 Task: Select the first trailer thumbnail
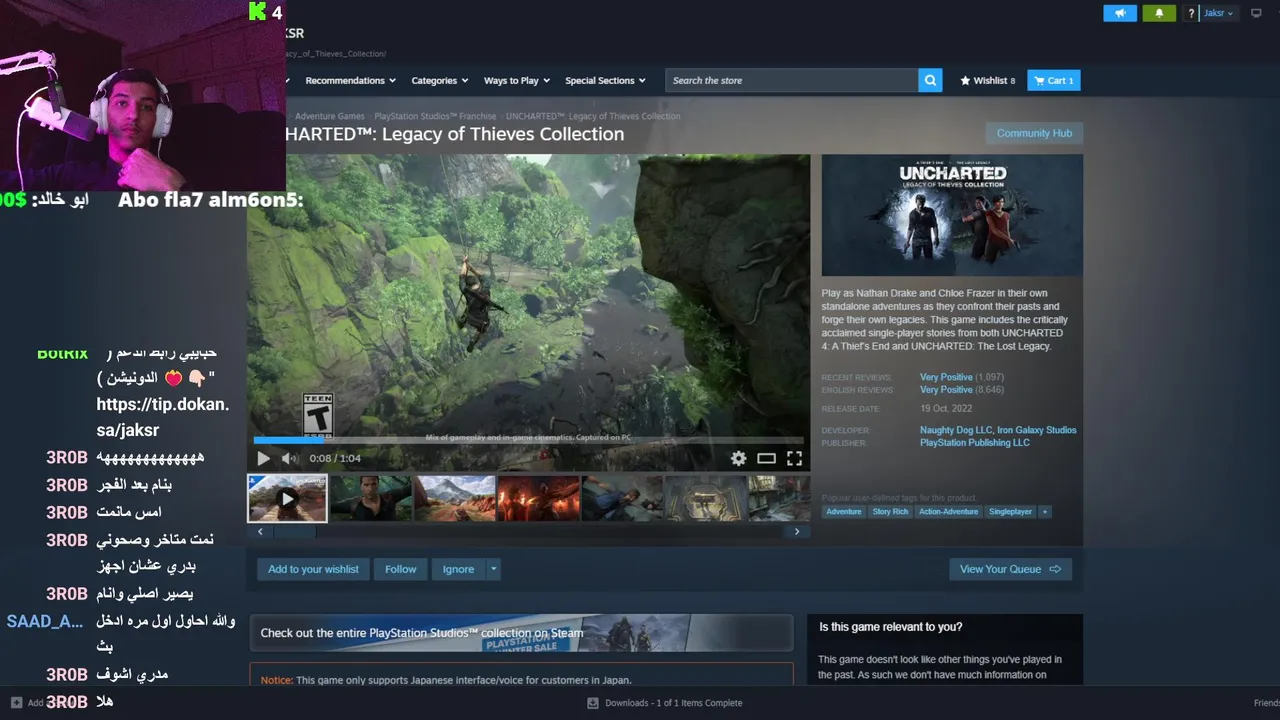point(287,498)
